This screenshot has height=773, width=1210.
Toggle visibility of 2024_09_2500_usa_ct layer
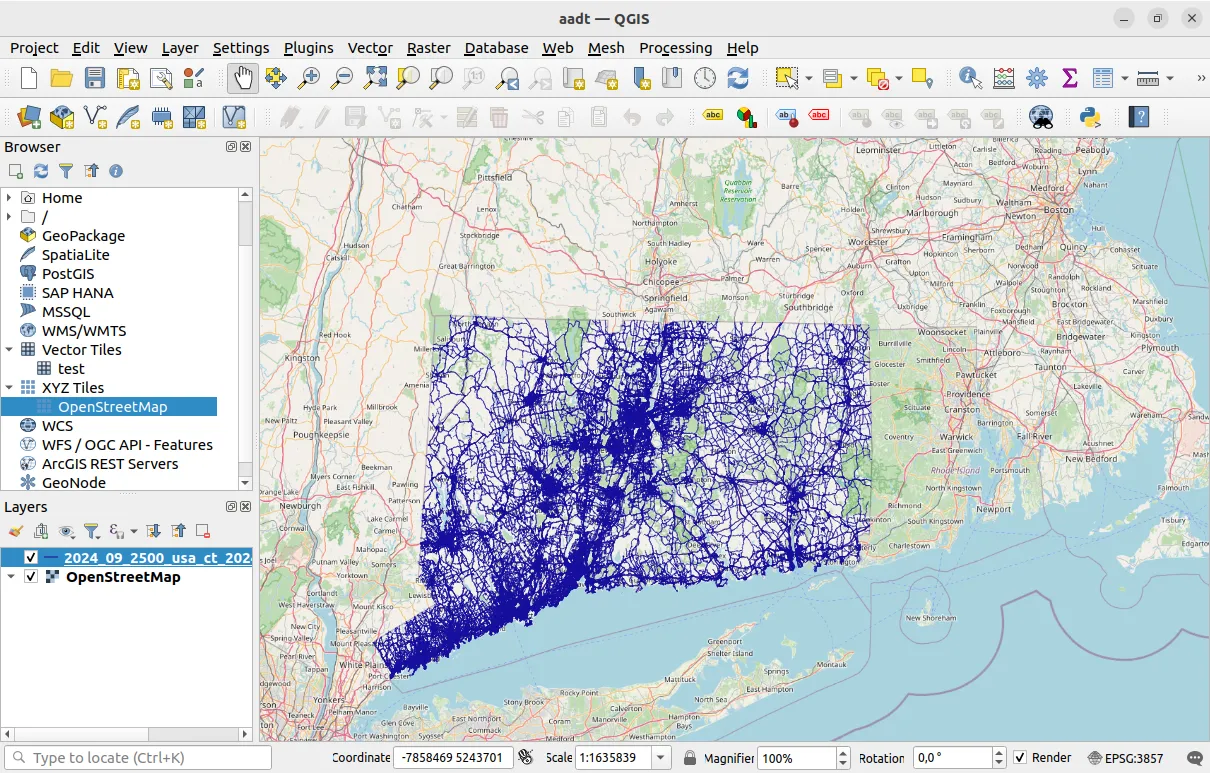[31, 558]
